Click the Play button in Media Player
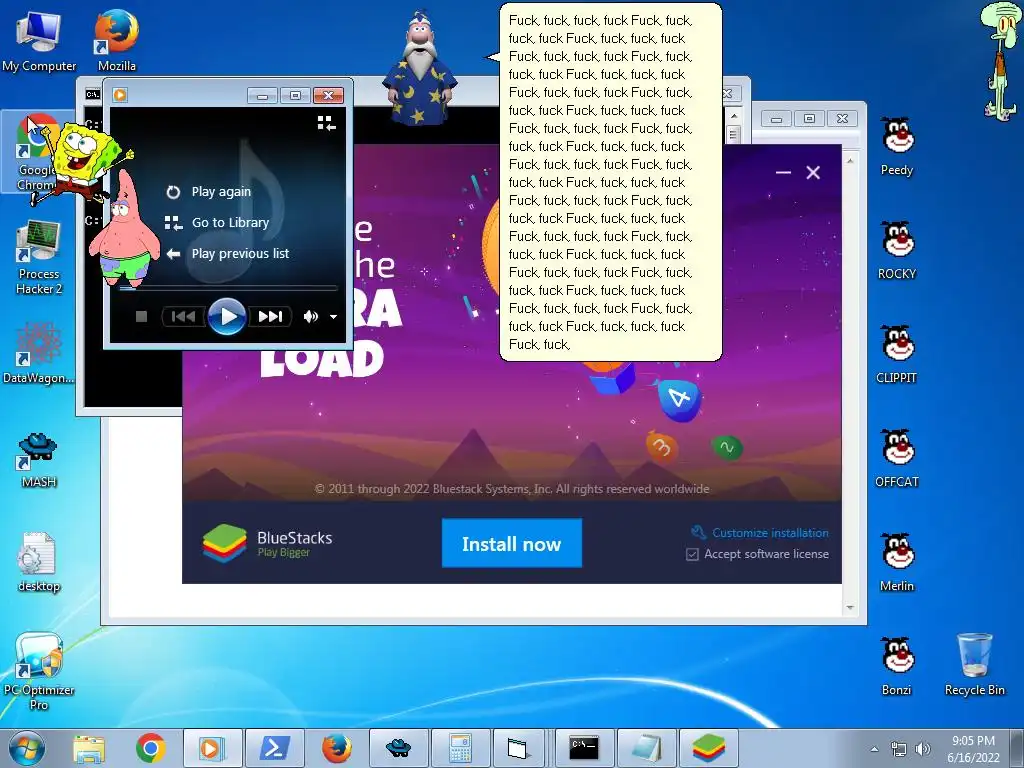The height and width of the screenshot is (768, 1024). coord(227,317)
